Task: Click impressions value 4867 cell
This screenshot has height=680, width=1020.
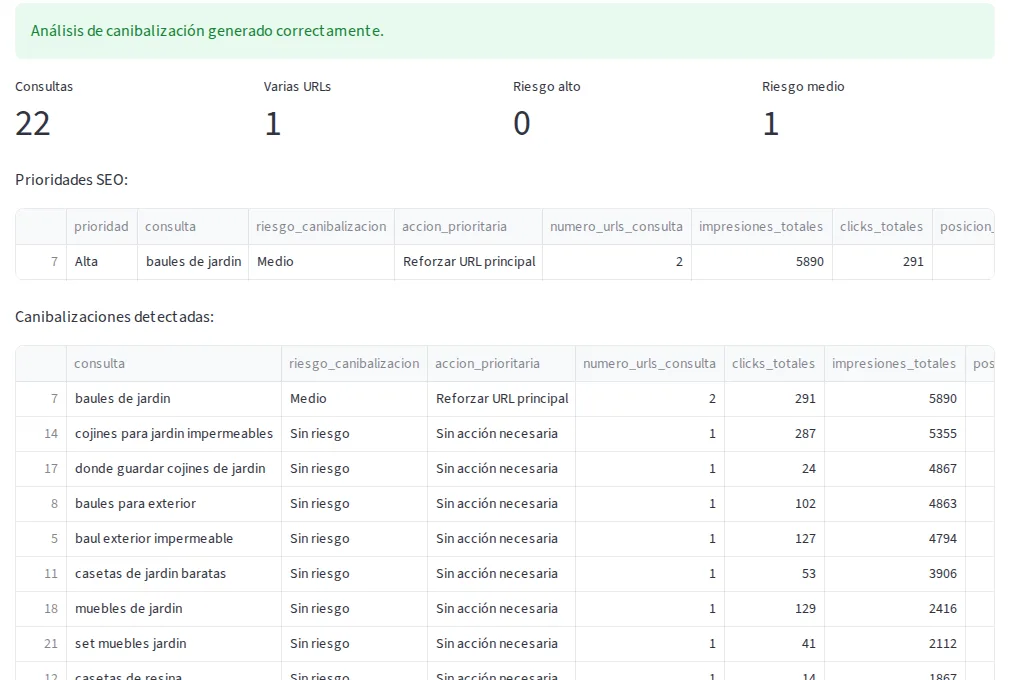Action: tap(895, 469)
